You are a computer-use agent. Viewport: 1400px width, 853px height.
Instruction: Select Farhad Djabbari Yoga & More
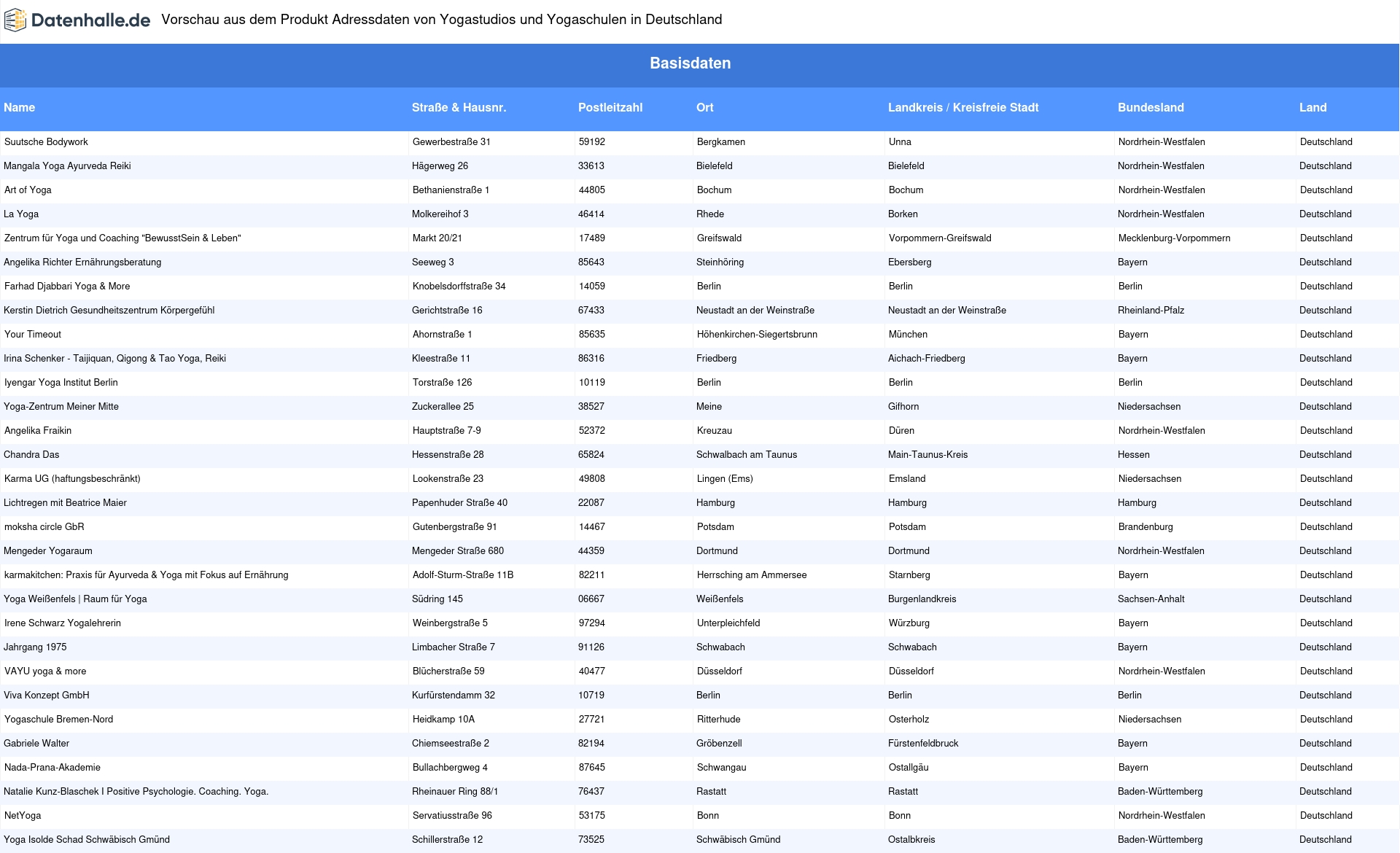[x=67, y=286]
